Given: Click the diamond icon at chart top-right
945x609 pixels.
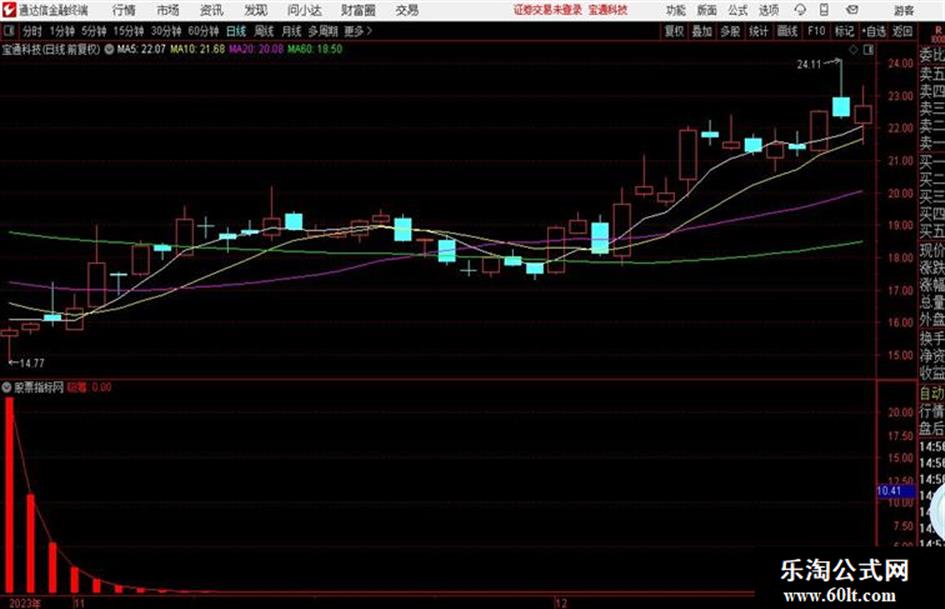Looking at the screenshot, I should point(853,50).
